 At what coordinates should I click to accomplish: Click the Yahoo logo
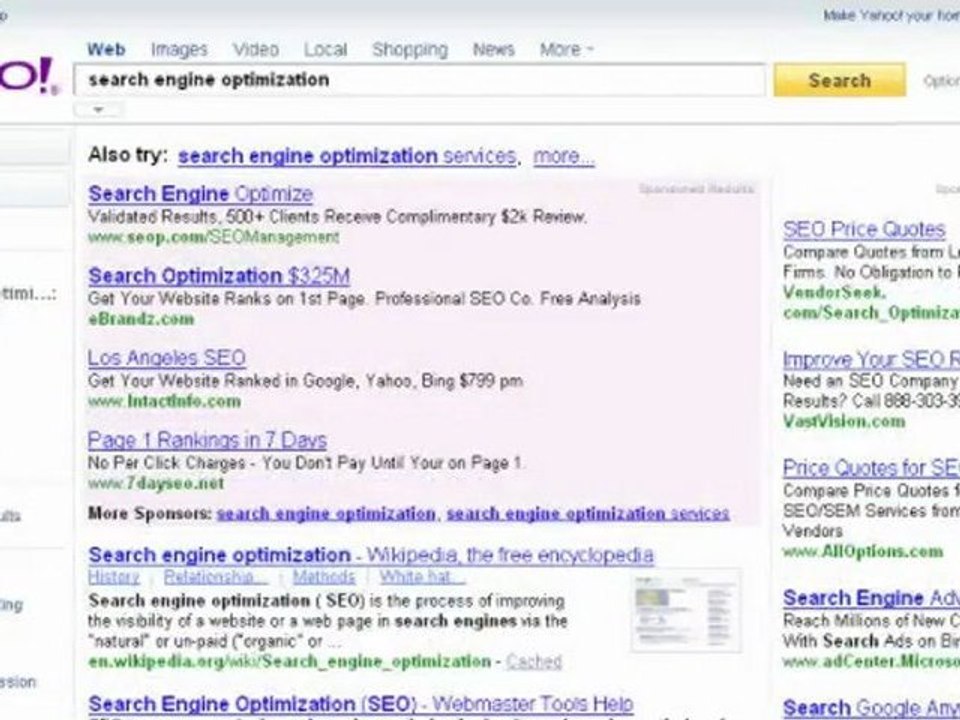(29, 77)
